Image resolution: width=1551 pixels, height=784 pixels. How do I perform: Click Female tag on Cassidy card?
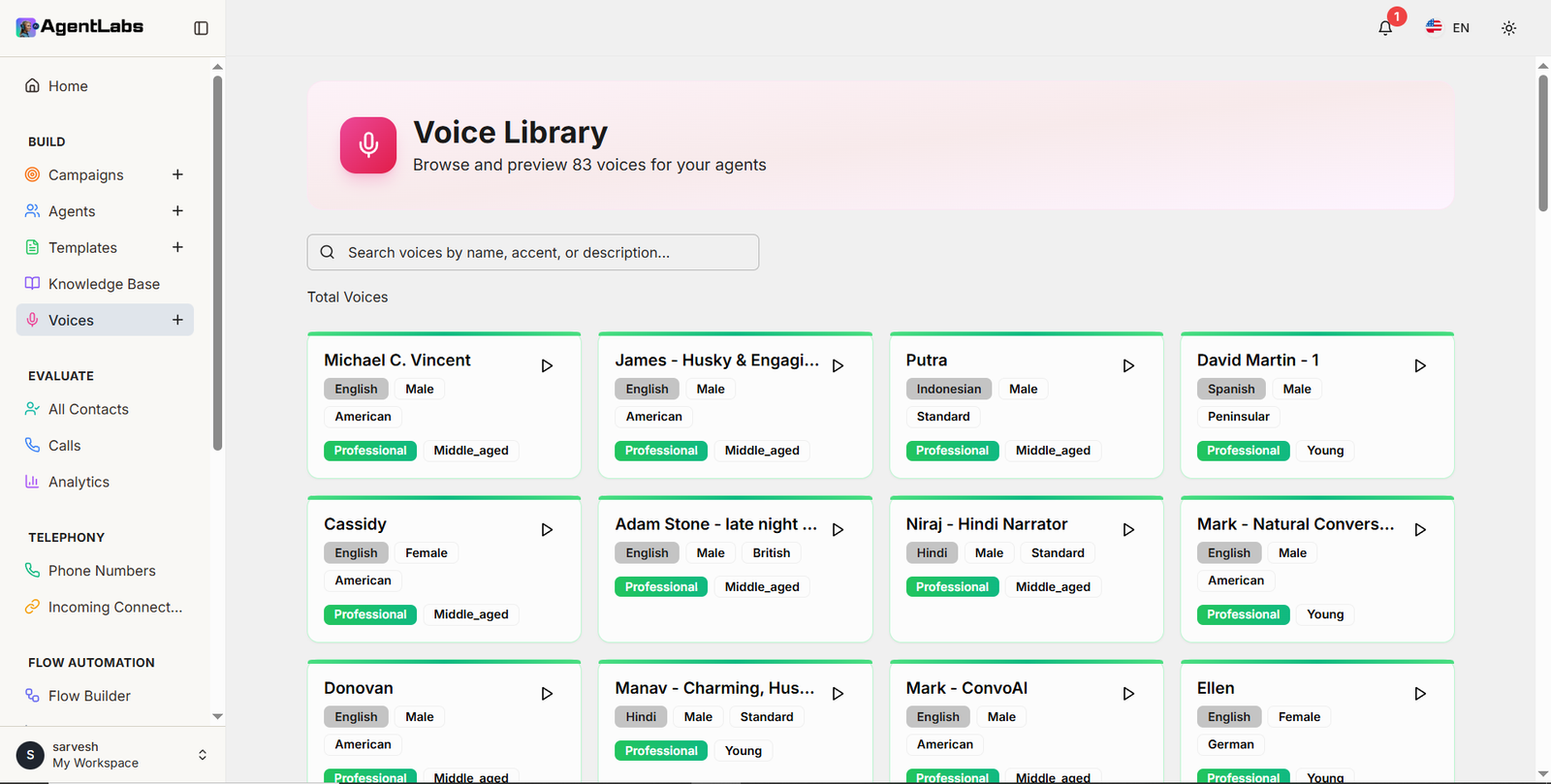click(427, 552)
